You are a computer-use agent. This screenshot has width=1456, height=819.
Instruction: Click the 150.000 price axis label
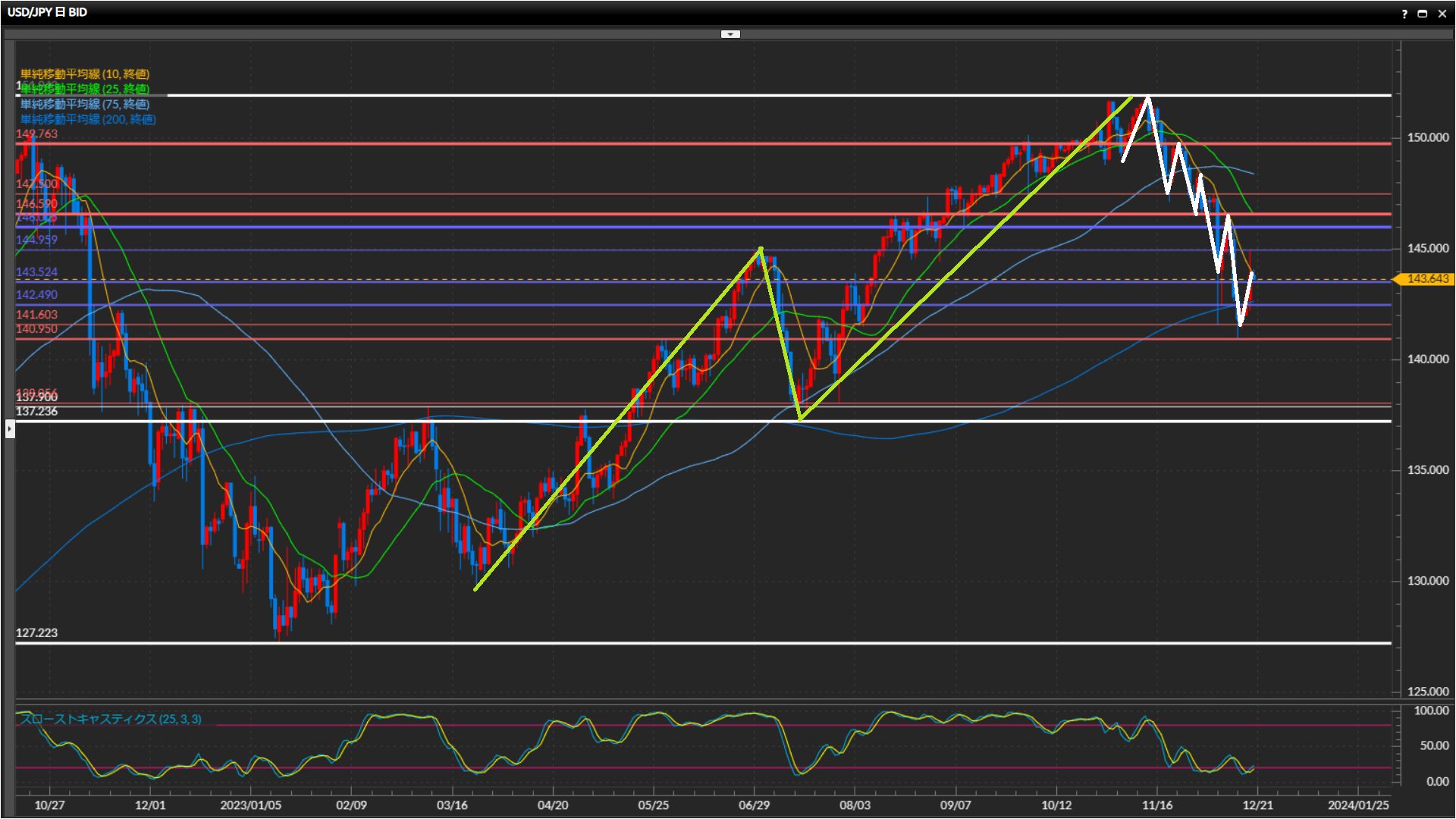point(1427,137)
